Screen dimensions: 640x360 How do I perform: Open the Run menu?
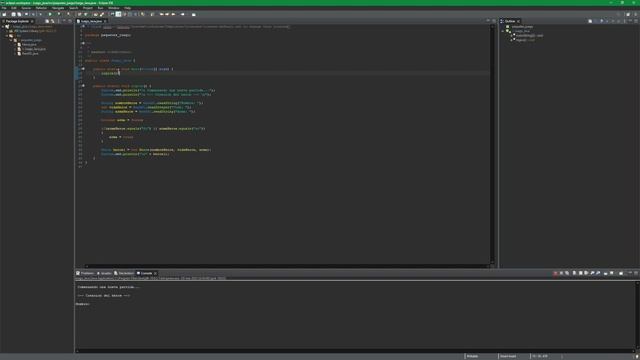[x=100, y=8]
